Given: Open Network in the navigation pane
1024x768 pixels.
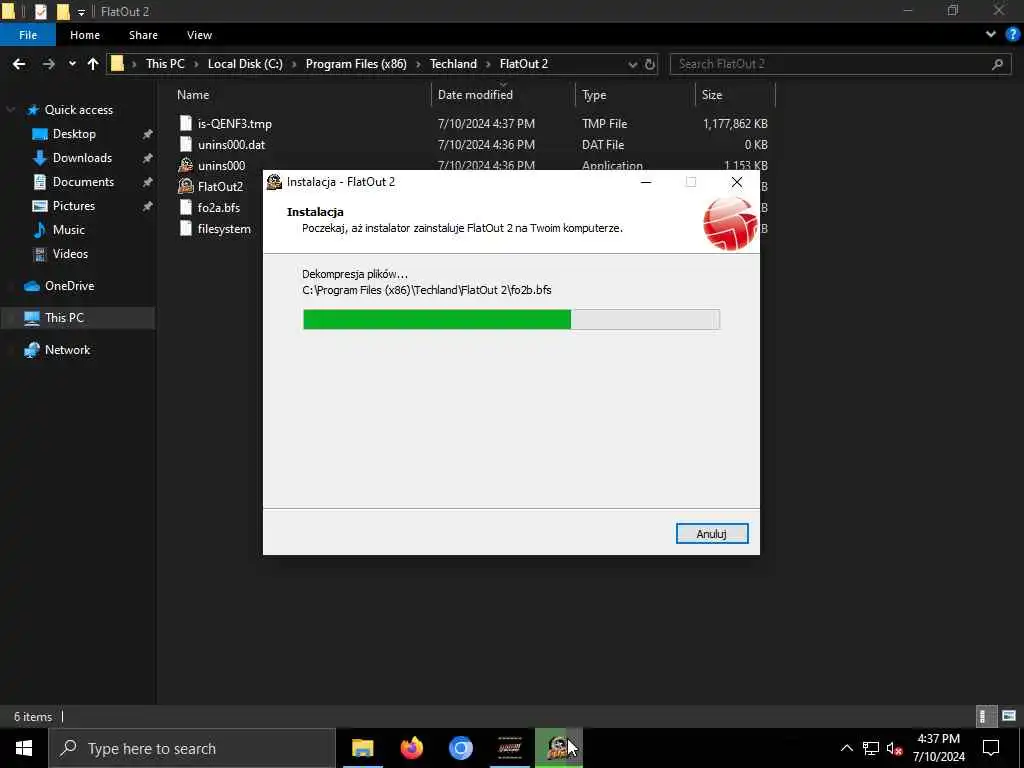Looking at the screenshot, I should click(x=67, y=350).
